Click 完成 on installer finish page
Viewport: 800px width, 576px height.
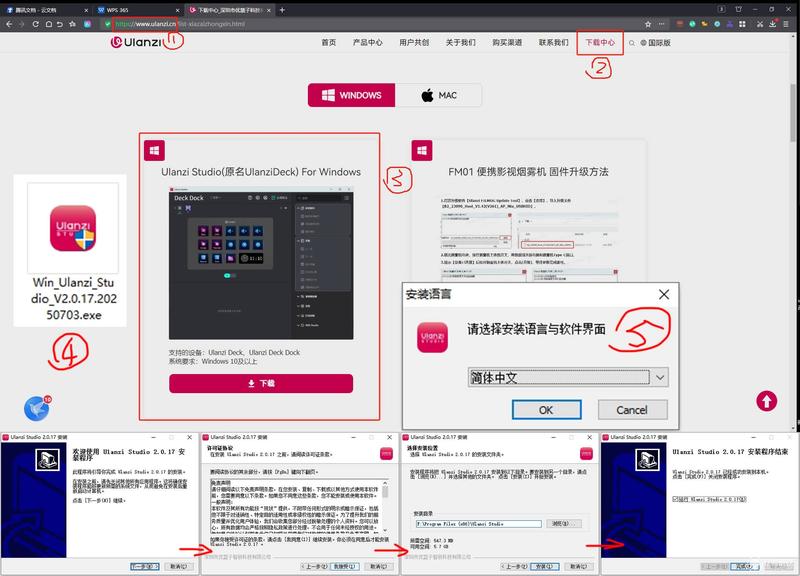(744, 566)
